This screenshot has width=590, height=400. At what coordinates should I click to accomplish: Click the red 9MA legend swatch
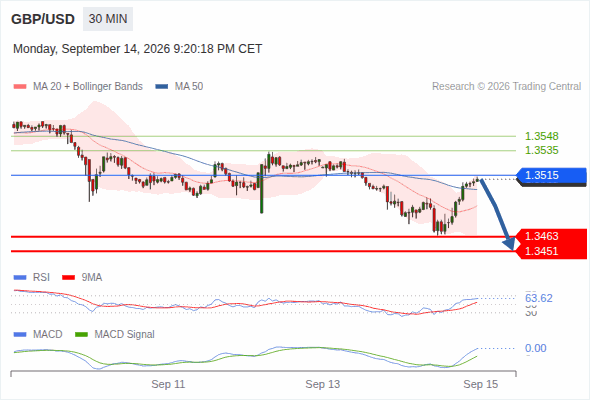tap(68, 278)
